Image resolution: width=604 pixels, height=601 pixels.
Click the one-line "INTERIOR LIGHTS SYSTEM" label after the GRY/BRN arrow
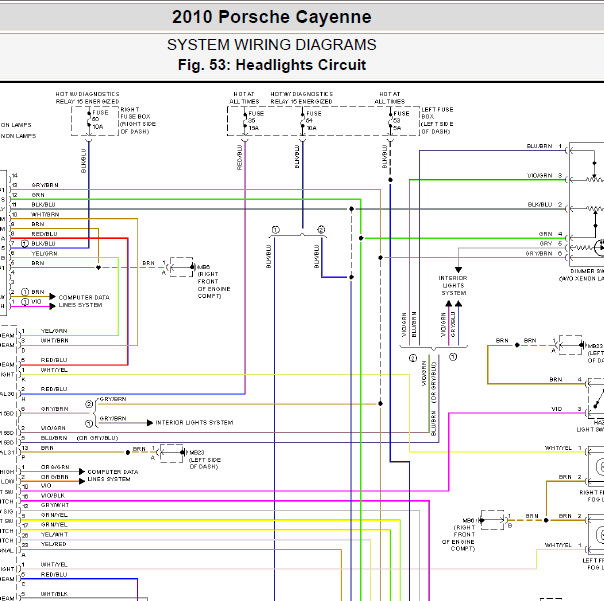click(194, 423)
